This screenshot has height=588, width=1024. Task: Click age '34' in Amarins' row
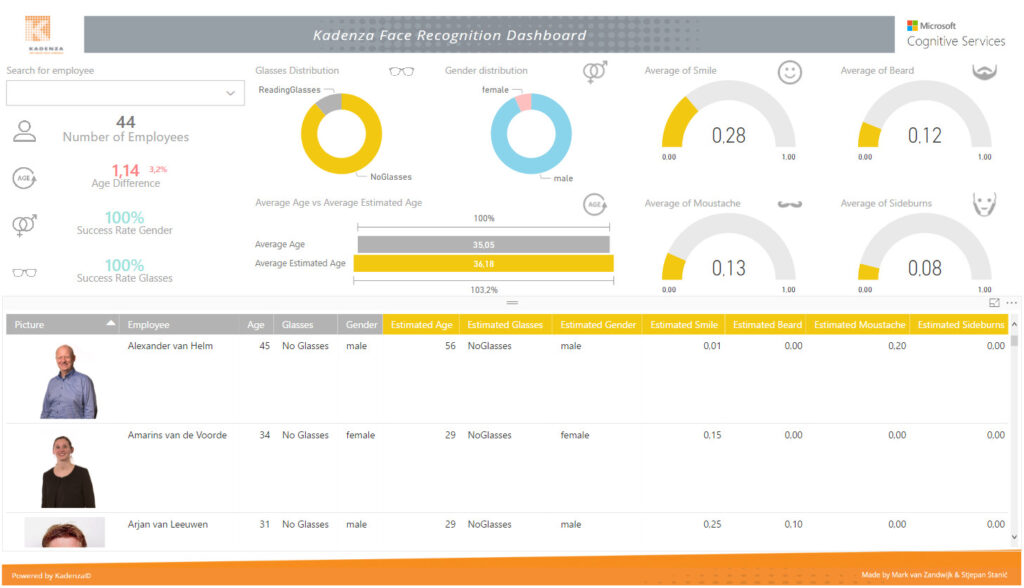[x=264, y=435]
